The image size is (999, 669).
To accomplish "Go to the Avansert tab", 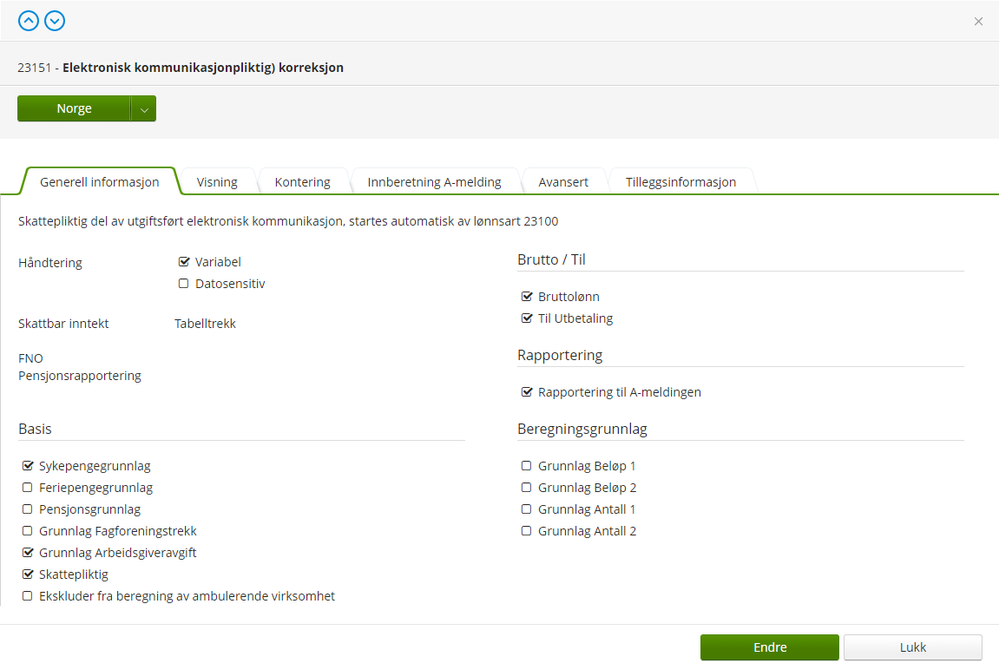I will pyautogui.click(x=563, y=182).
